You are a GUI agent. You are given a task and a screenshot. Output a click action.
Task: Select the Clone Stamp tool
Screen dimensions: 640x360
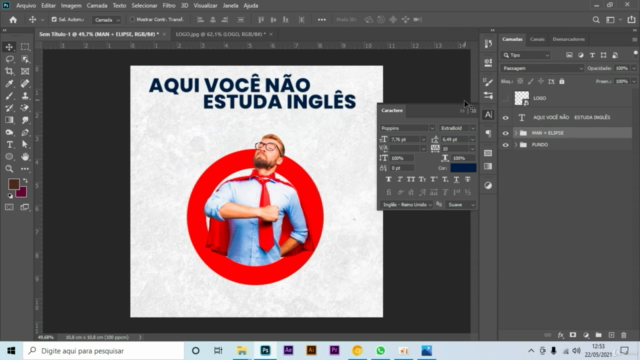[x=25, y=96]
